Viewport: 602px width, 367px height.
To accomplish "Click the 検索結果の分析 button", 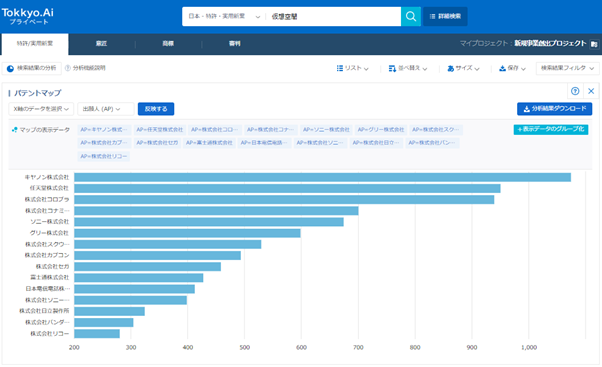I will pos(31,68).
